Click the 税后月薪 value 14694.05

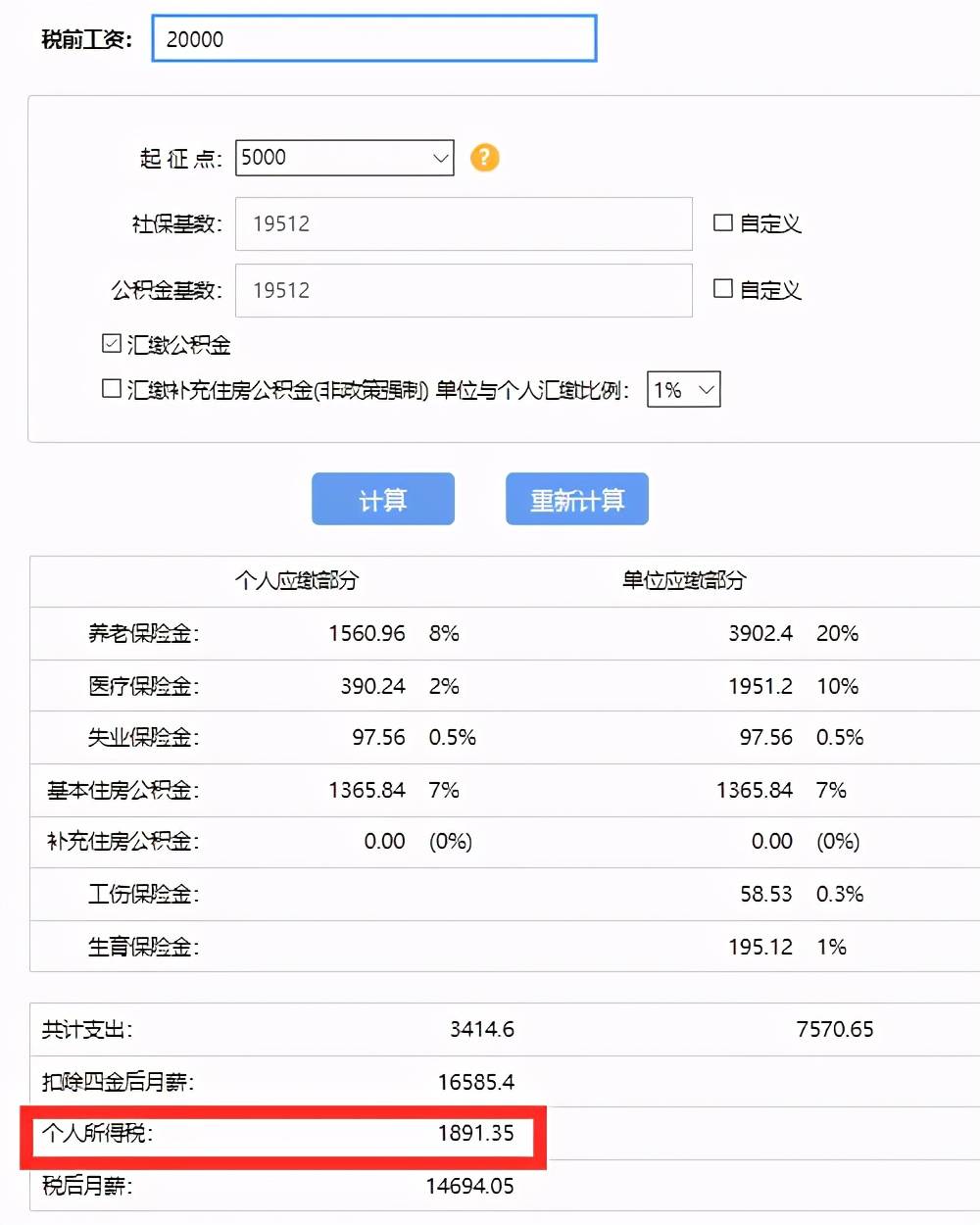(x=468, y=1186)
